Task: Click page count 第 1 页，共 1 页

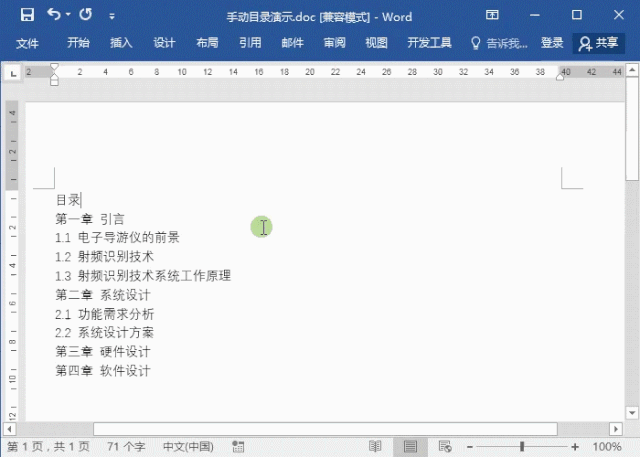Action: pos(48,446)
